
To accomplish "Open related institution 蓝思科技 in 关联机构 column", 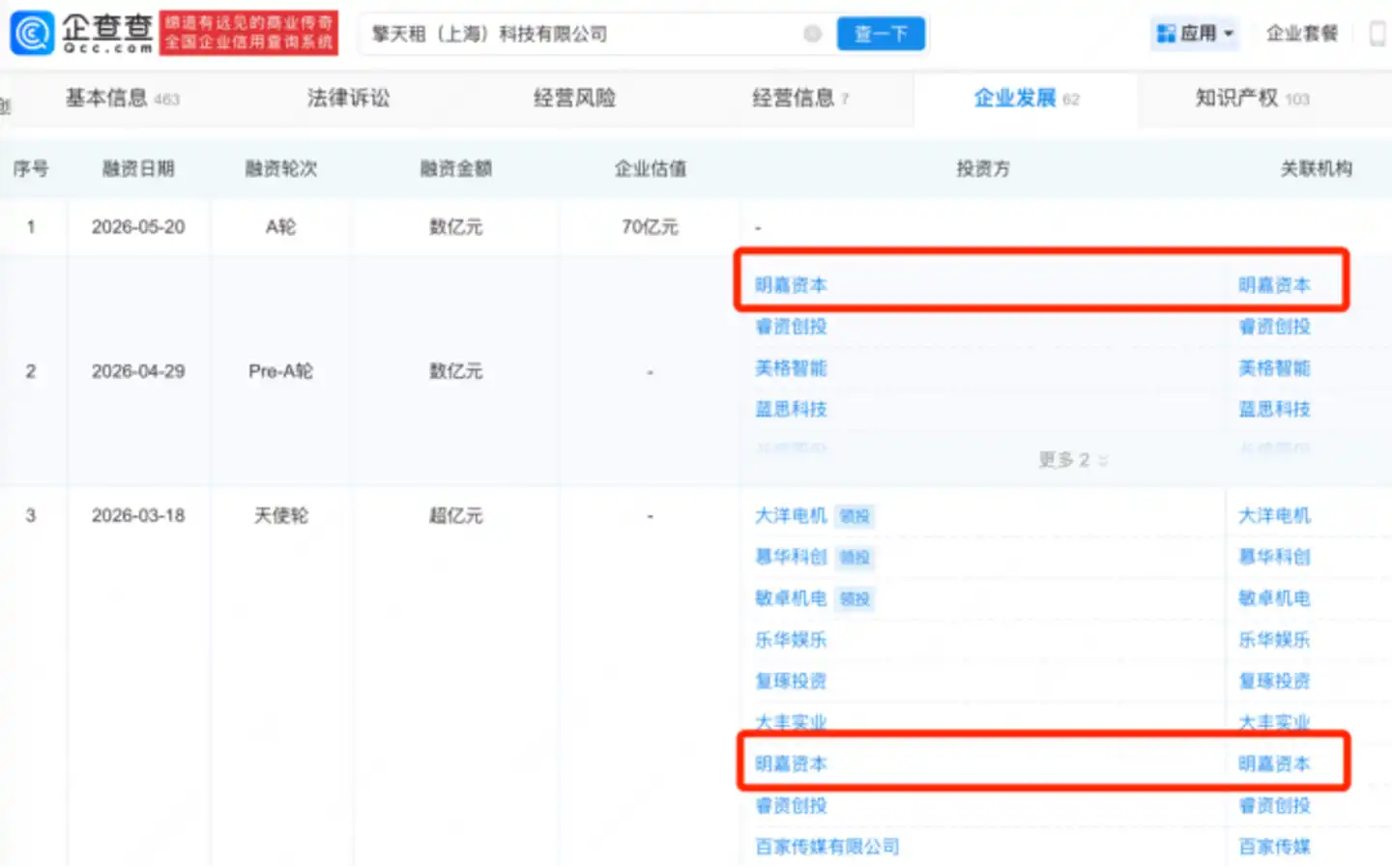I will [1274, 409].
